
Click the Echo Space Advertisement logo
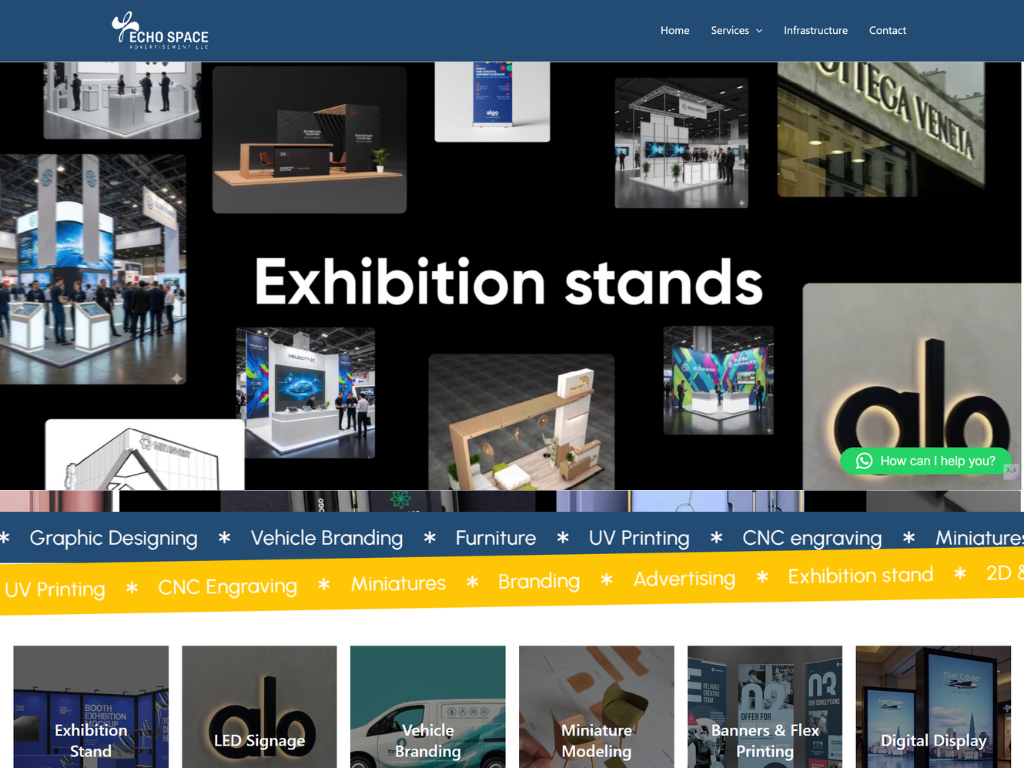[160, 31]
